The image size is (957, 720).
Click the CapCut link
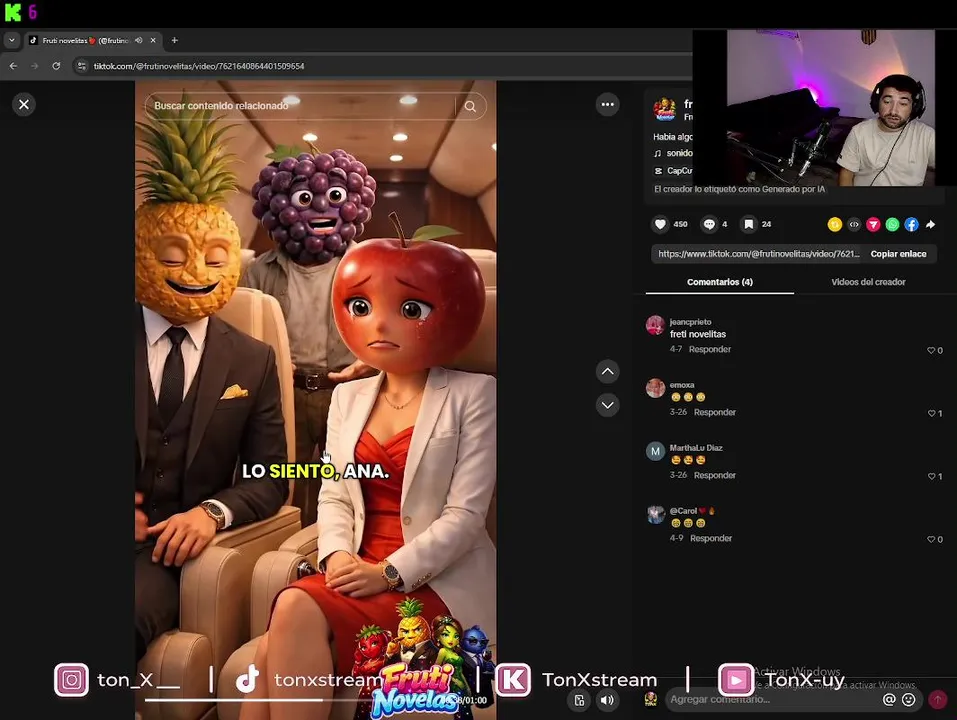point(679,171)
